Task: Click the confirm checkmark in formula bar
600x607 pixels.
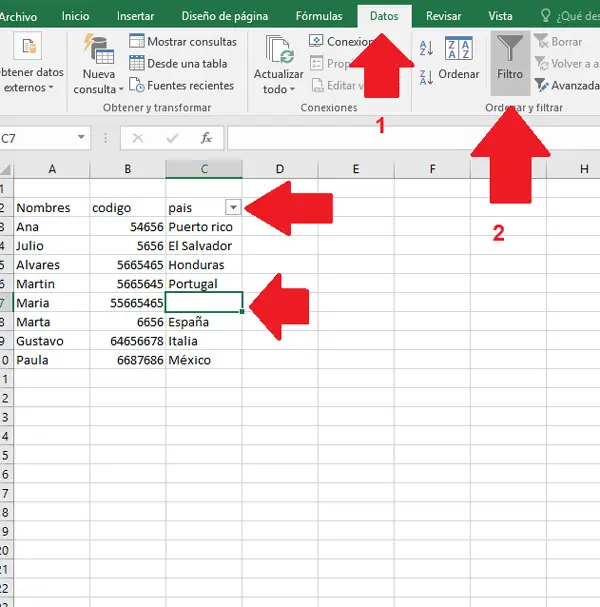Action: 172,138
